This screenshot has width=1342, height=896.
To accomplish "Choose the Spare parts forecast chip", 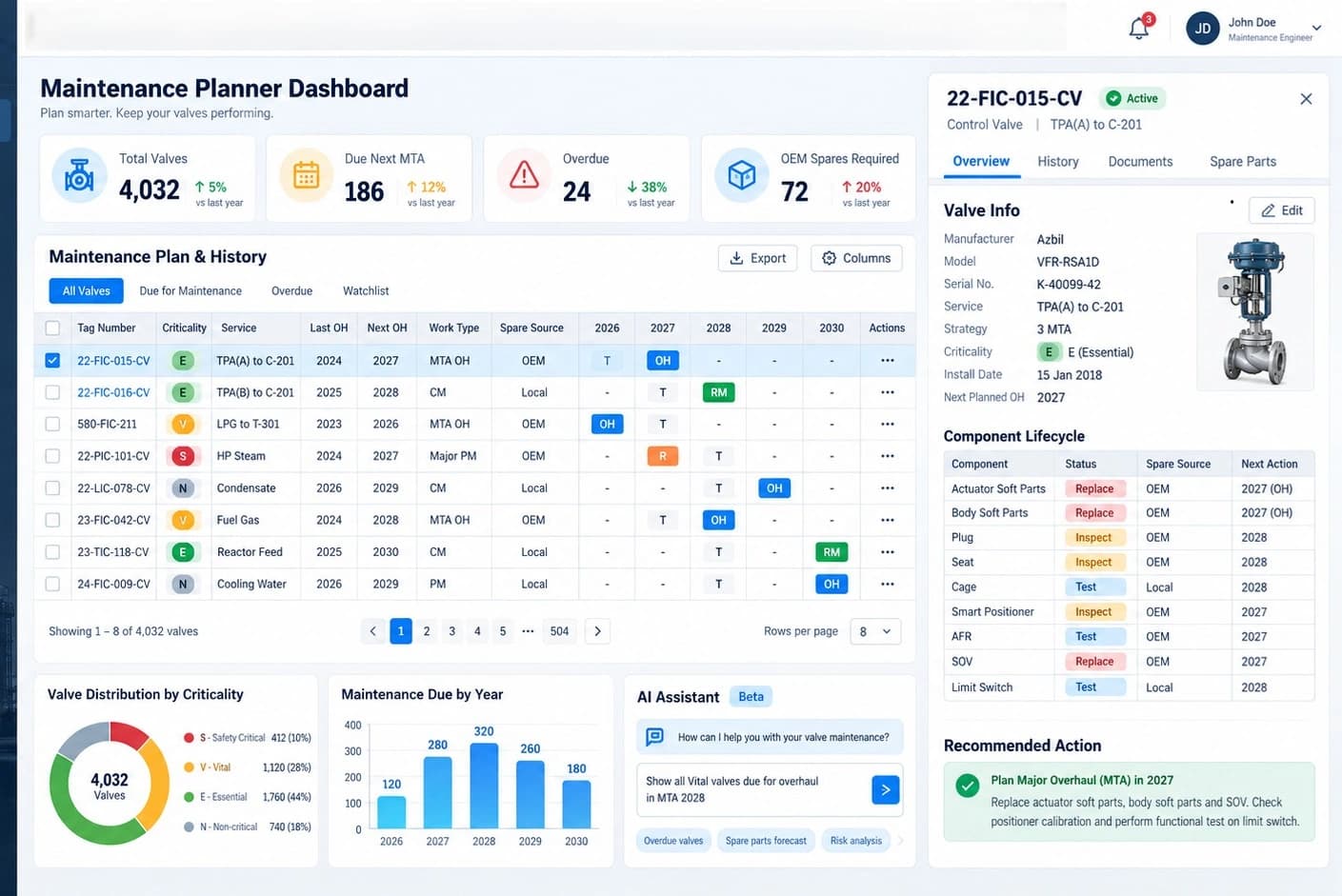I will click(x=766, y=841).
